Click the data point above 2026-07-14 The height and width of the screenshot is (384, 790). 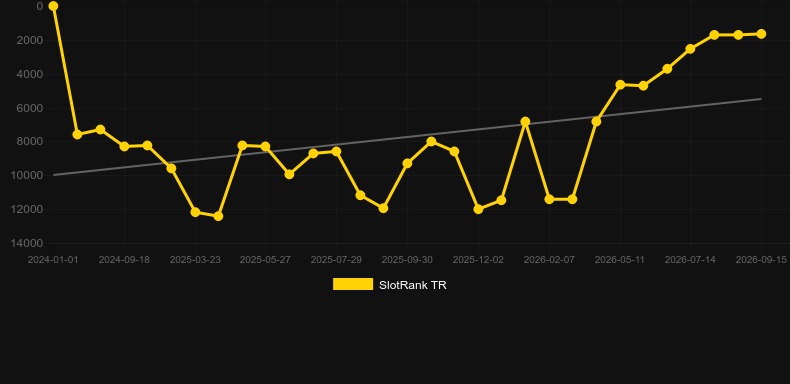coord(690,49)
